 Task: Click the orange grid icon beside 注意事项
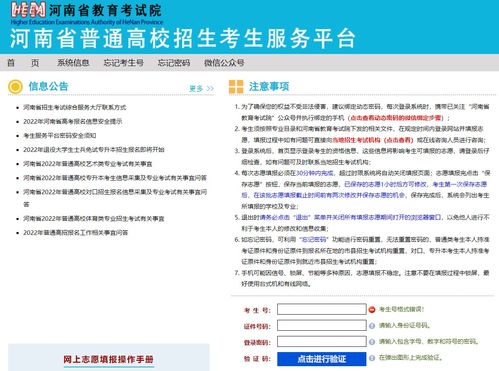point(236,87)
